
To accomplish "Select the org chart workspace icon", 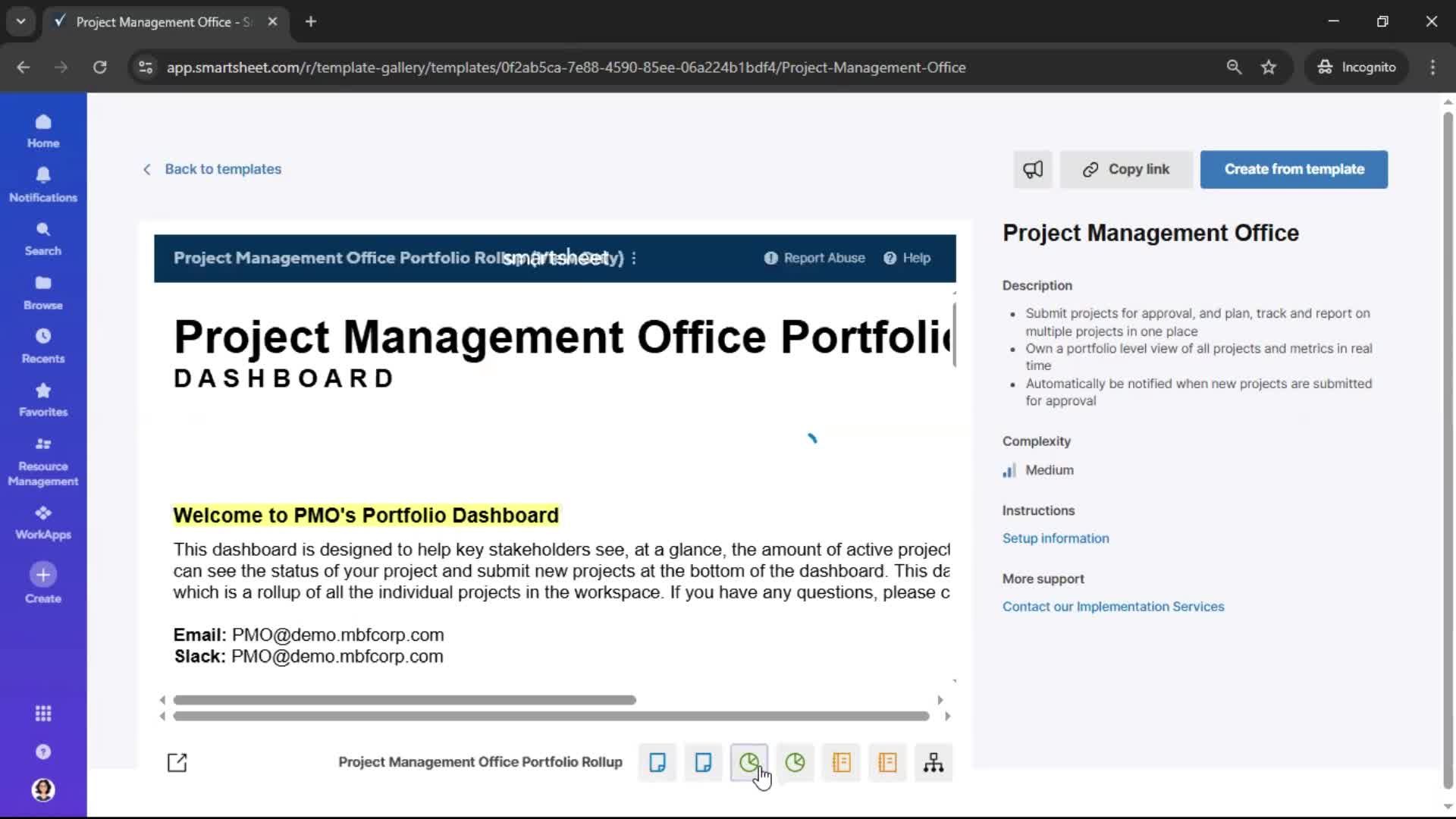I will click(x=934, y=762).
